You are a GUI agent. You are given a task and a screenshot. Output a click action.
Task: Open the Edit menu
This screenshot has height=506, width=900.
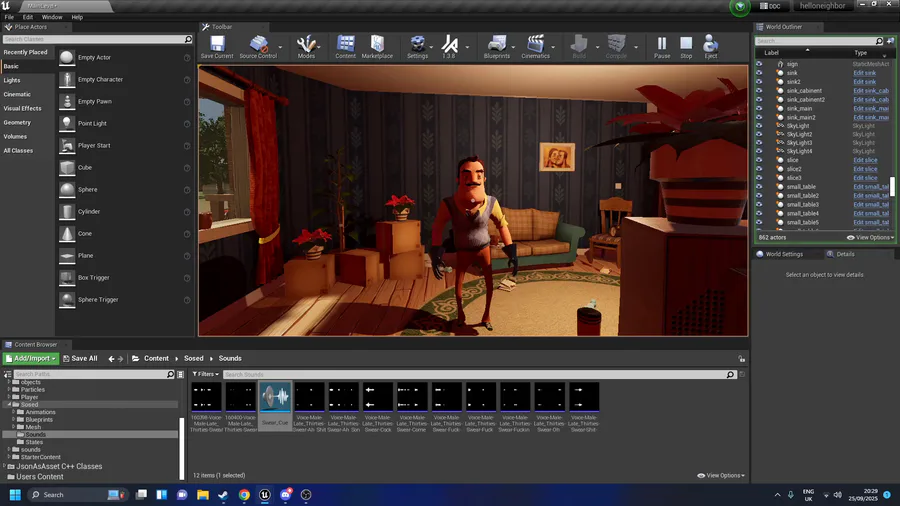[x=28, y=17]
